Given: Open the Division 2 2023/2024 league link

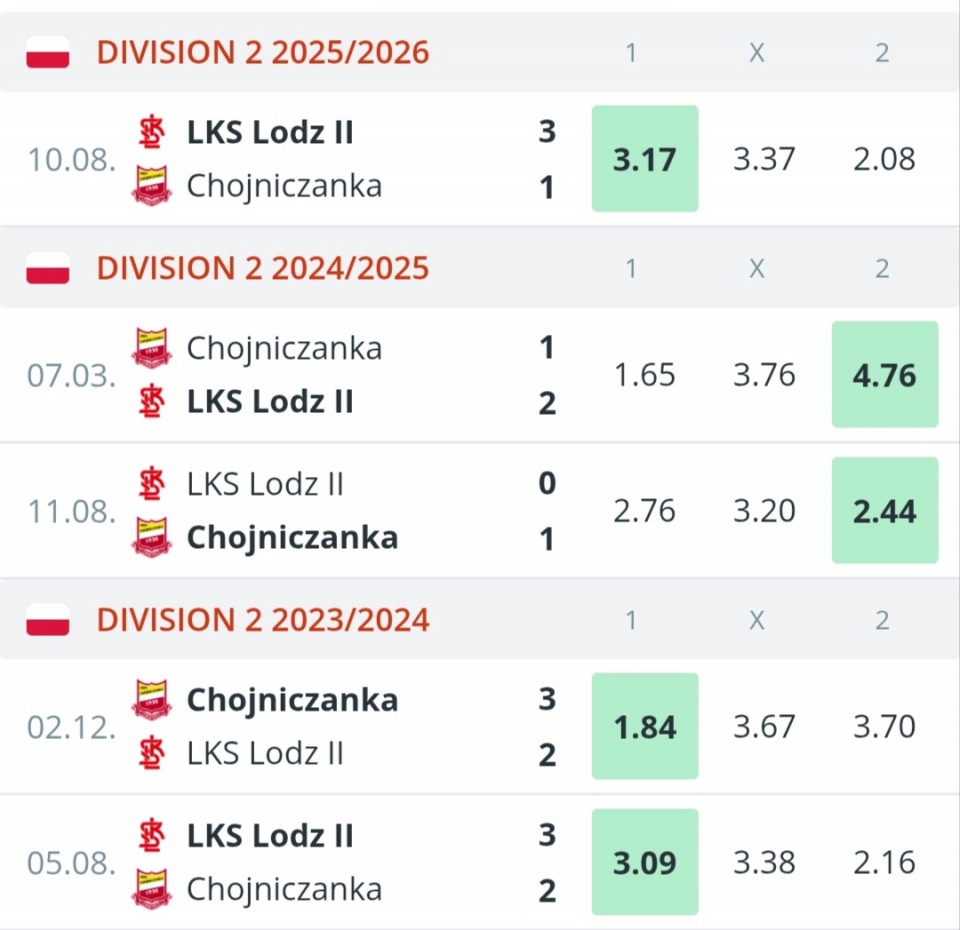Looking at the screenshot, I should (263, 620).
